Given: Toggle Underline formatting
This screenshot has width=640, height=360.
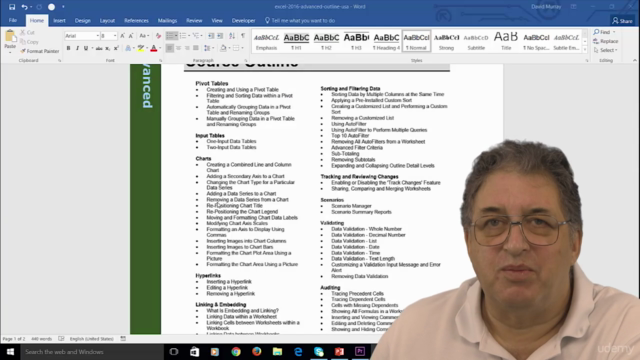Looking at the screenshot, I should pos(86,48).
